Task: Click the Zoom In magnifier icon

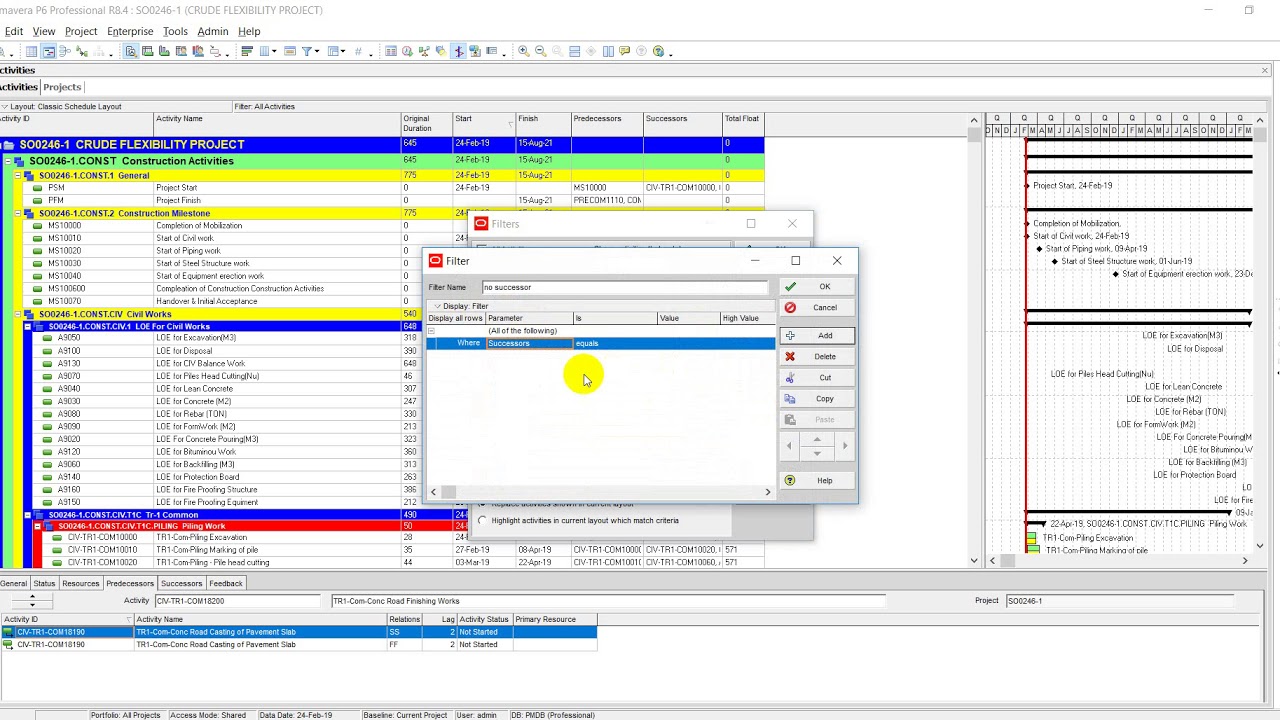Action: [524, 51]
